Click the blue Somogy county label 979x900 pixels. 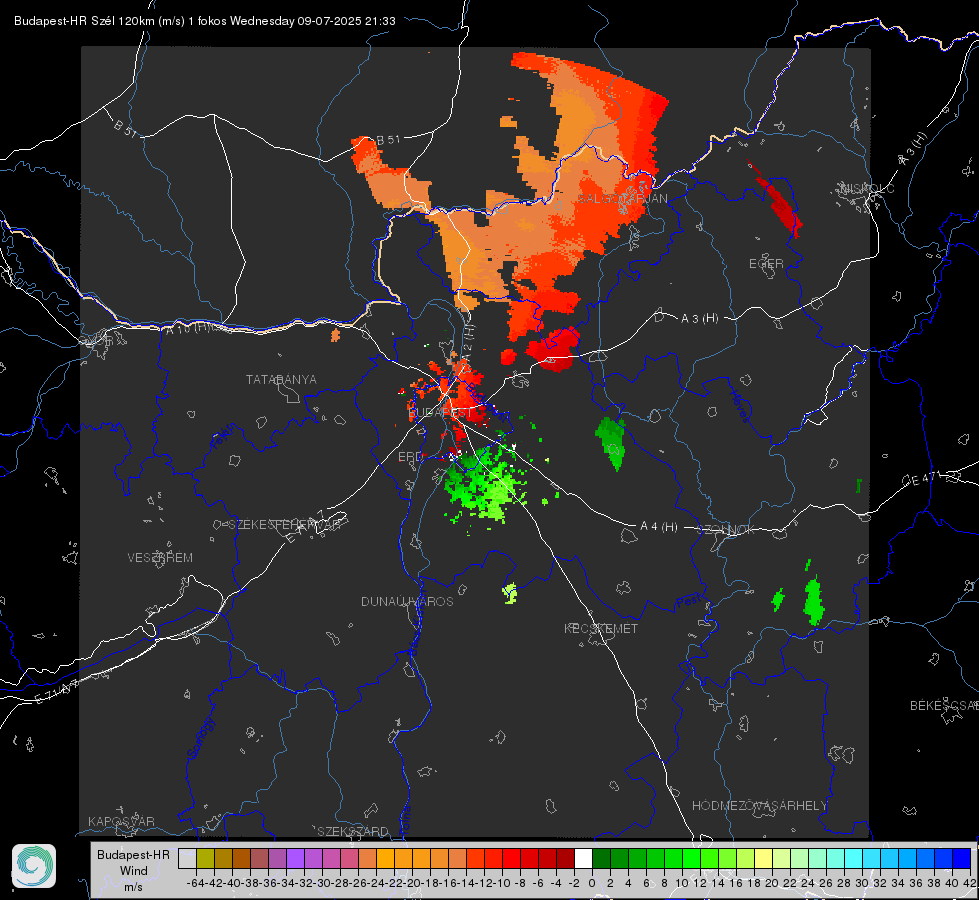[x=201, y=738]
